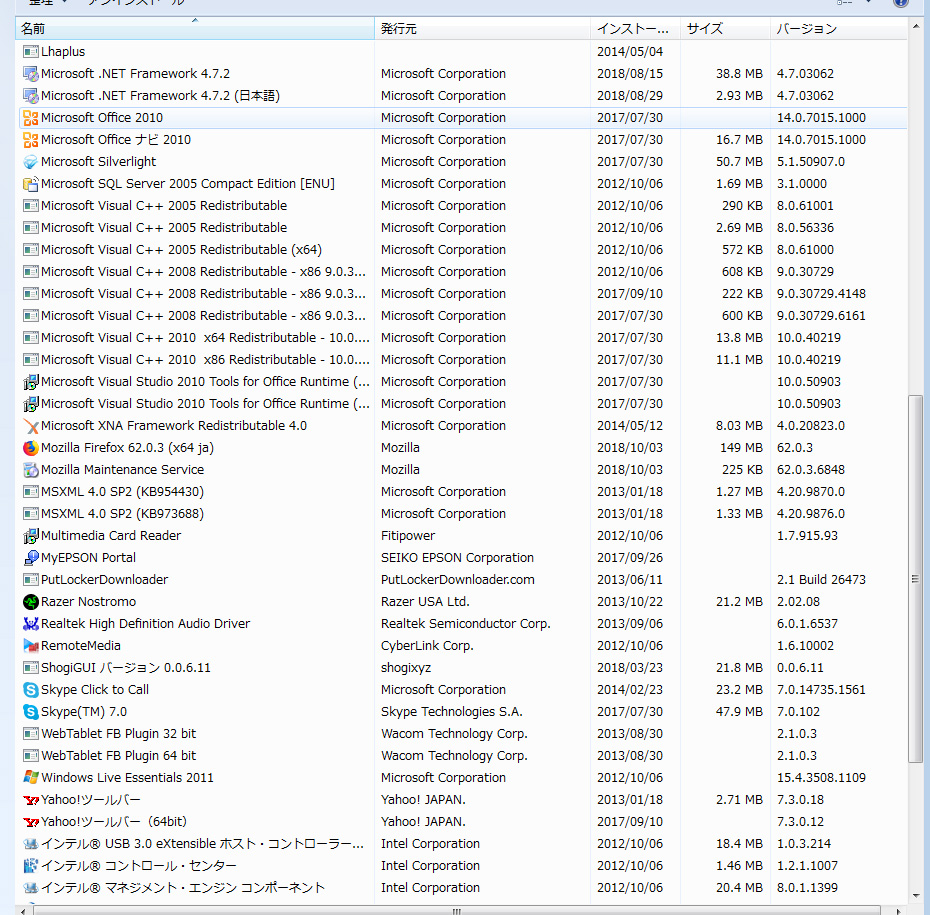The height and width of the screenshot is (915, 930).
Task: Click the Microsoft XNA Framework Redistributable icon
Action: [x=30, y=425]
